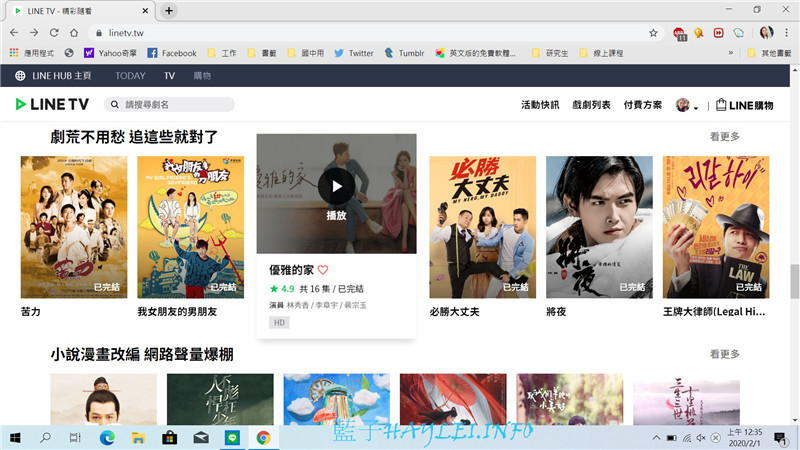Click the muted volume tray icon
The width and height of the screenshot is (800, 450).
pyautogui.click(x=702, y=438)
